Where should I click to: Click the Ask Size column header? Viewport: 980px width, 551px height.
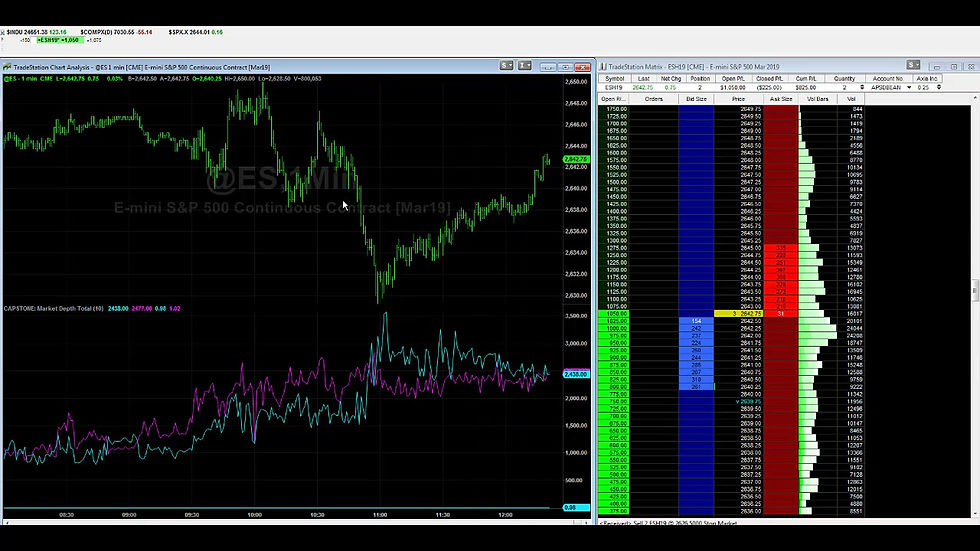pos(781,99)
